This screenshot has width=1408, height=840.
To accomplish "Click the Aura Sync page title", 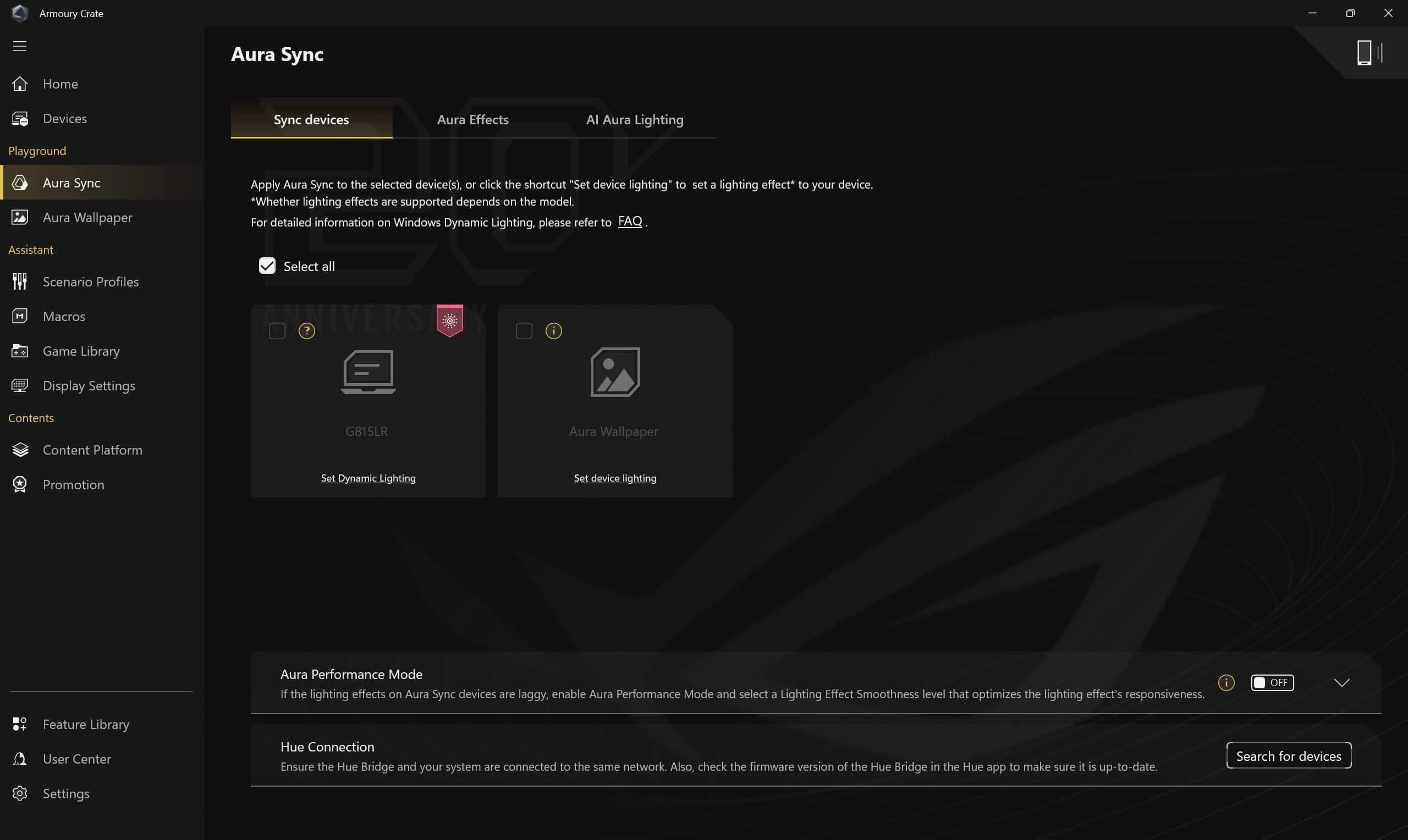I will pyautogui.click(x=277, y=54).
